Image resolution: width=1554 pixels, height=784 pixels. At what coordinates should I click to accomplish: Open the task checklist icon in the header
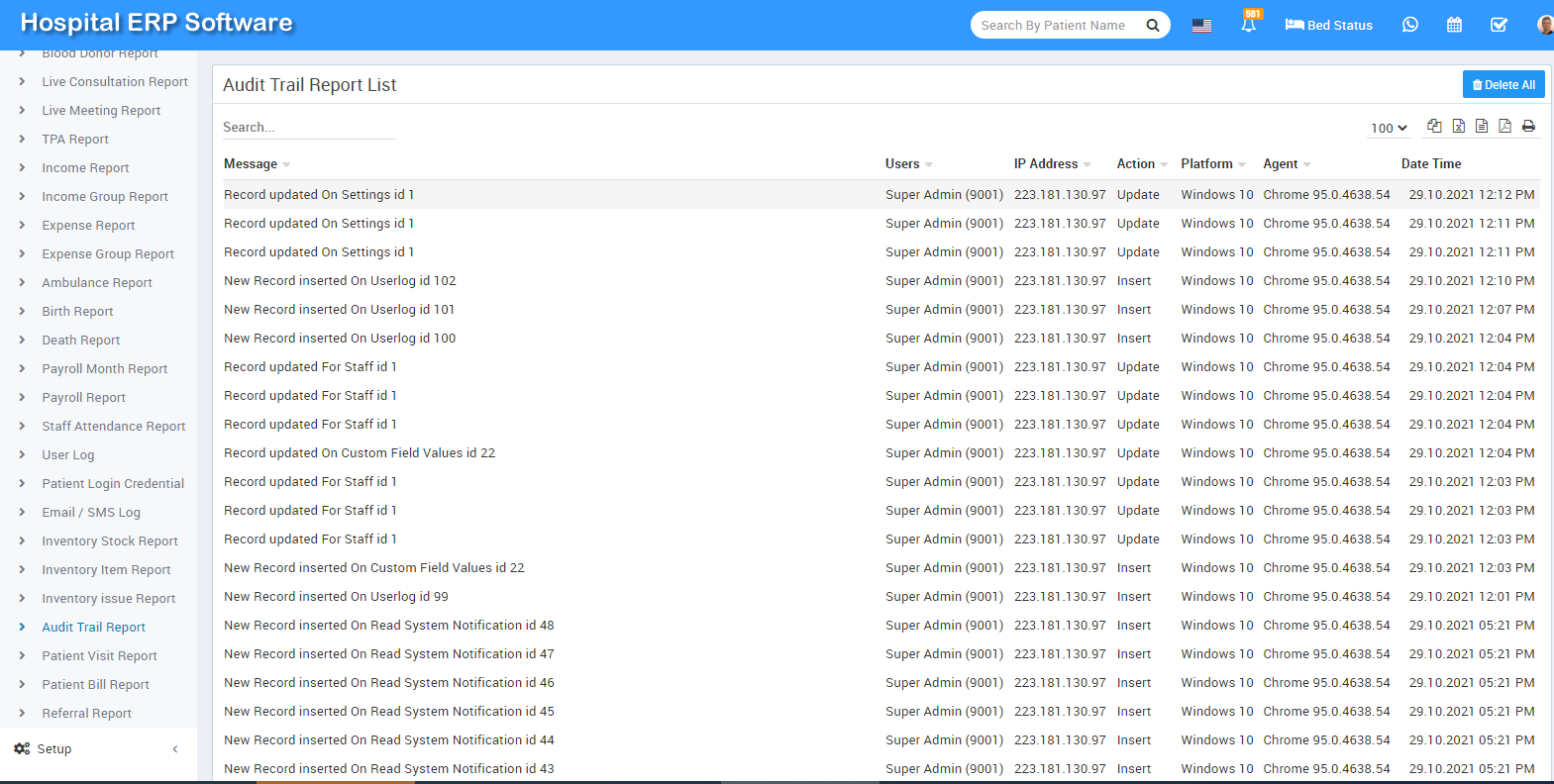tap(1499, 25)
